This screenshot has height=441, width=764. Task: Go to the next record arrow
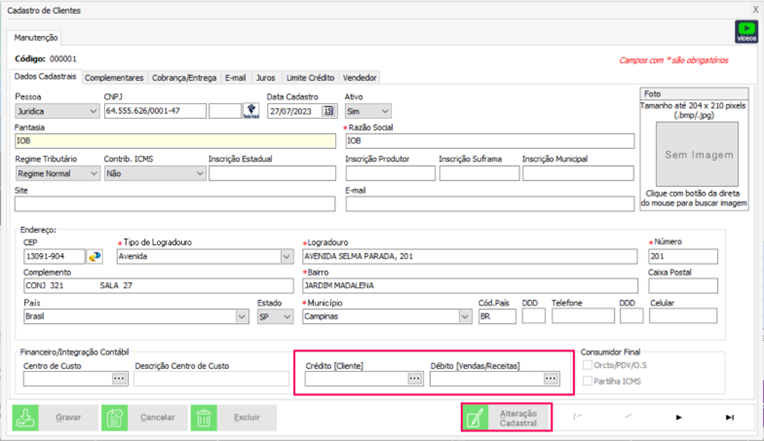680,417
